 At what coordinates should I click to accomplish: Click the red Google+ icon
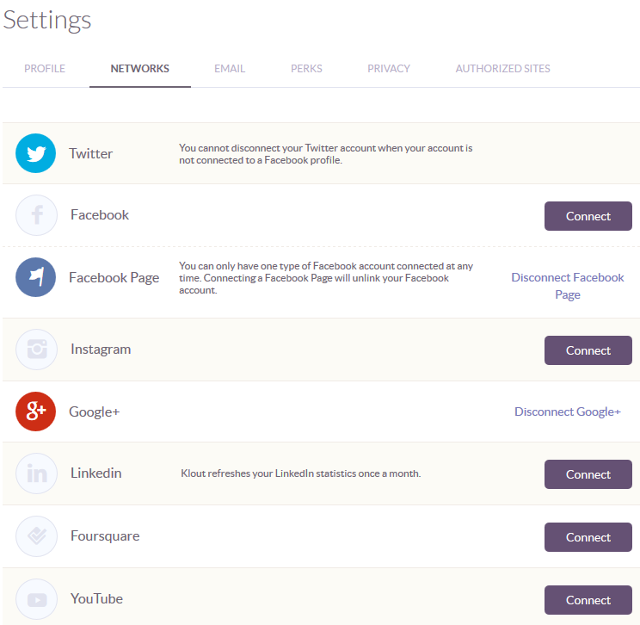pyautogui.click(x=36, y=411)
